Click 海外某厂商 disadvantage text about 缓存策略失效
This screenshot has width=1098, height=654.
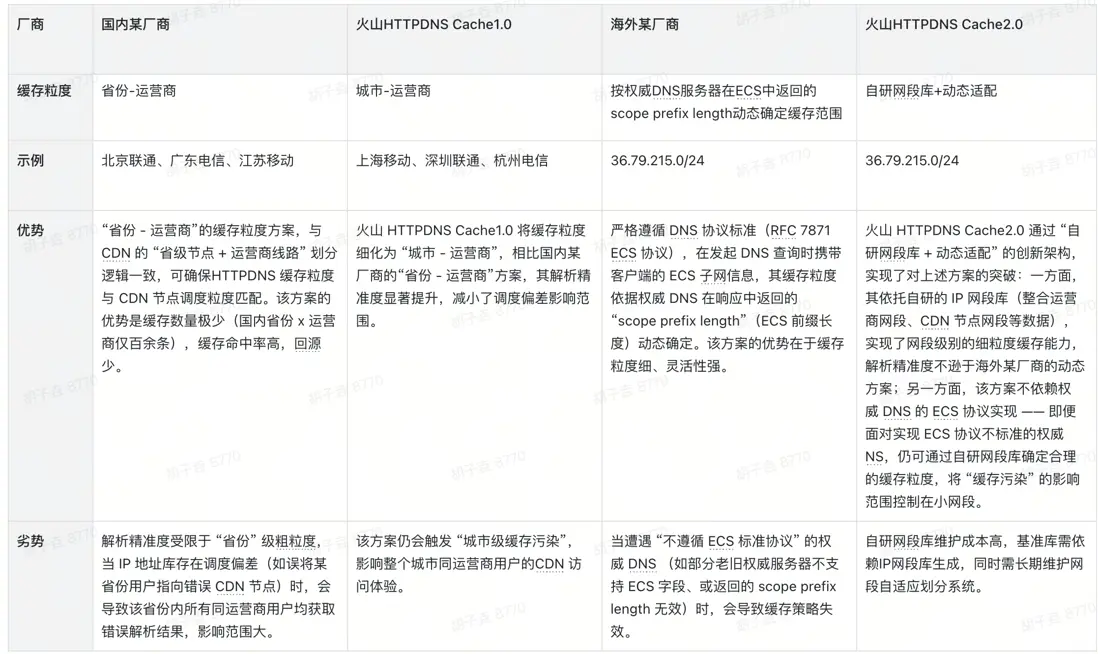[x=725, y=587]
